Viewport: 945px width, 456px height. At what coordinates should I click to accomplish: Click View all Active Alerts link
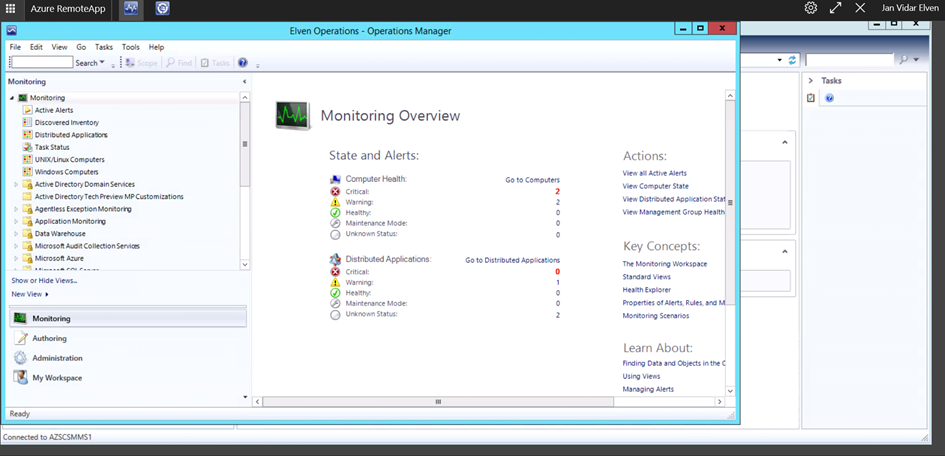point(655,173)
